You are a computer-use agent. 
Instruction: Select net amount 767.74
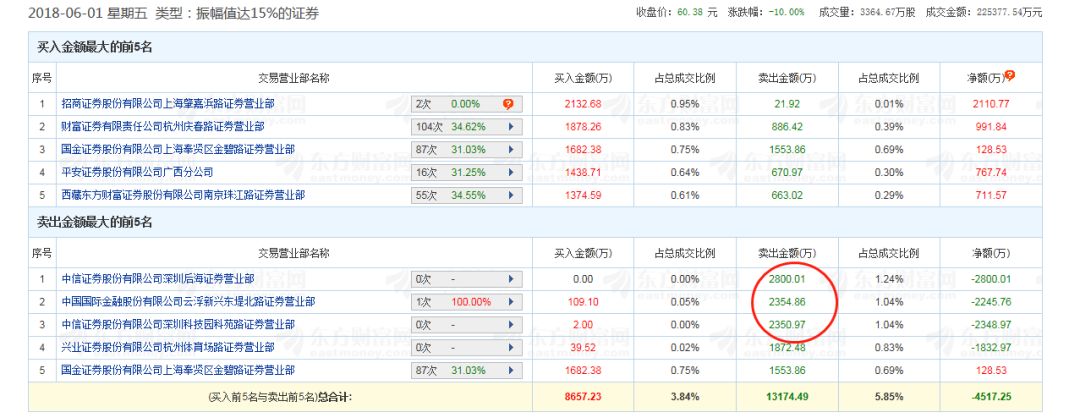tap(990, 172)
